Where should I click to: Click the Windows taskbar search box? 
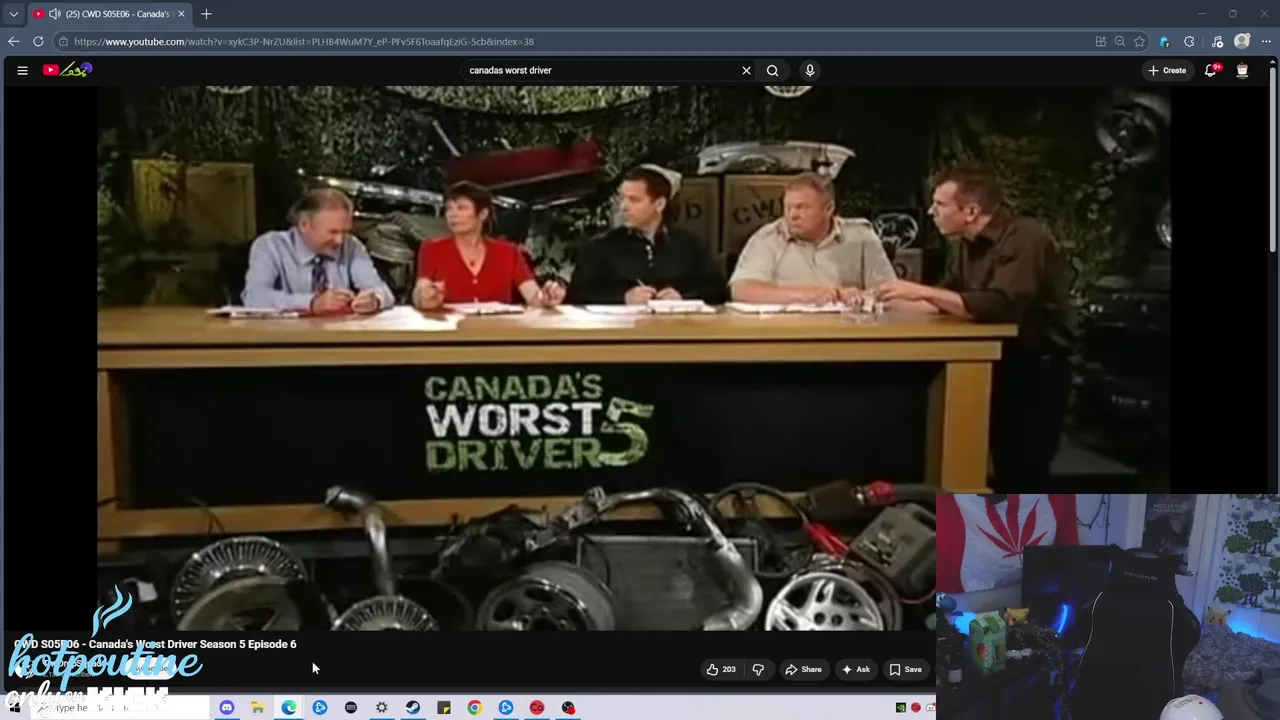coord(120,708)
